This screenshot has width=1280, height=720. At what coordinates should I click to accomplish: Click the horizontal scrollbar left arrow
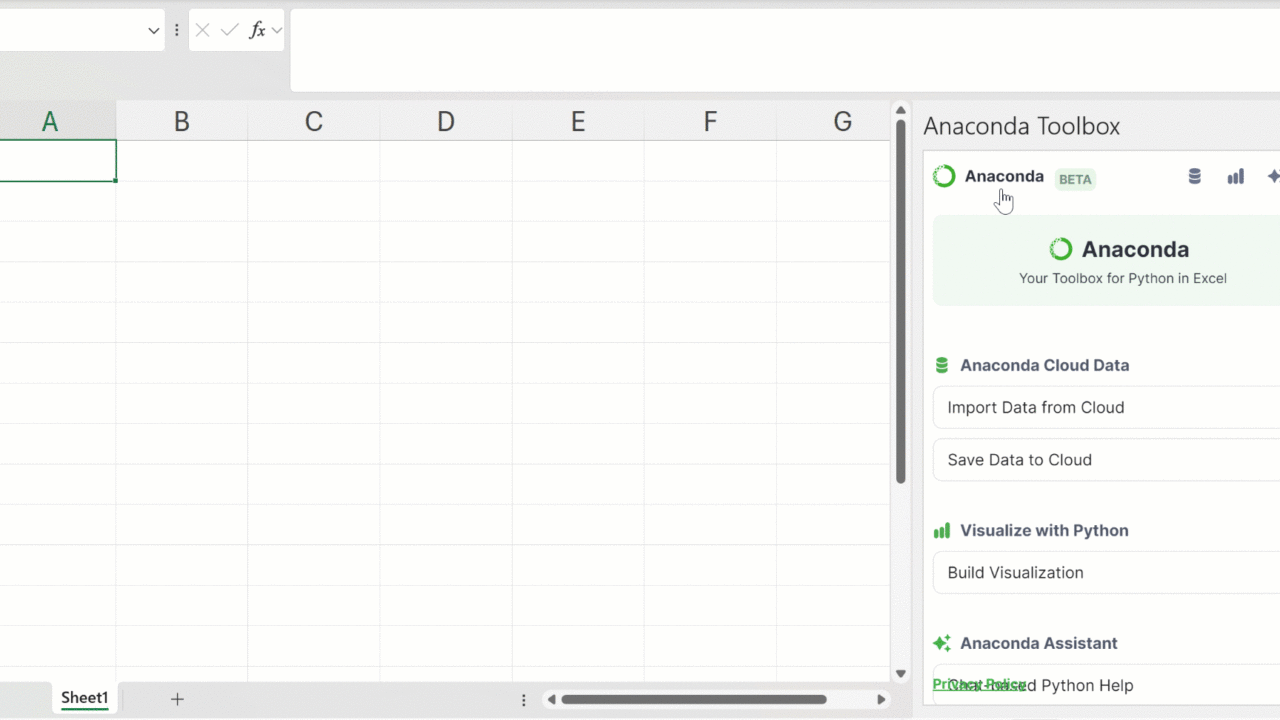(551, 700)
